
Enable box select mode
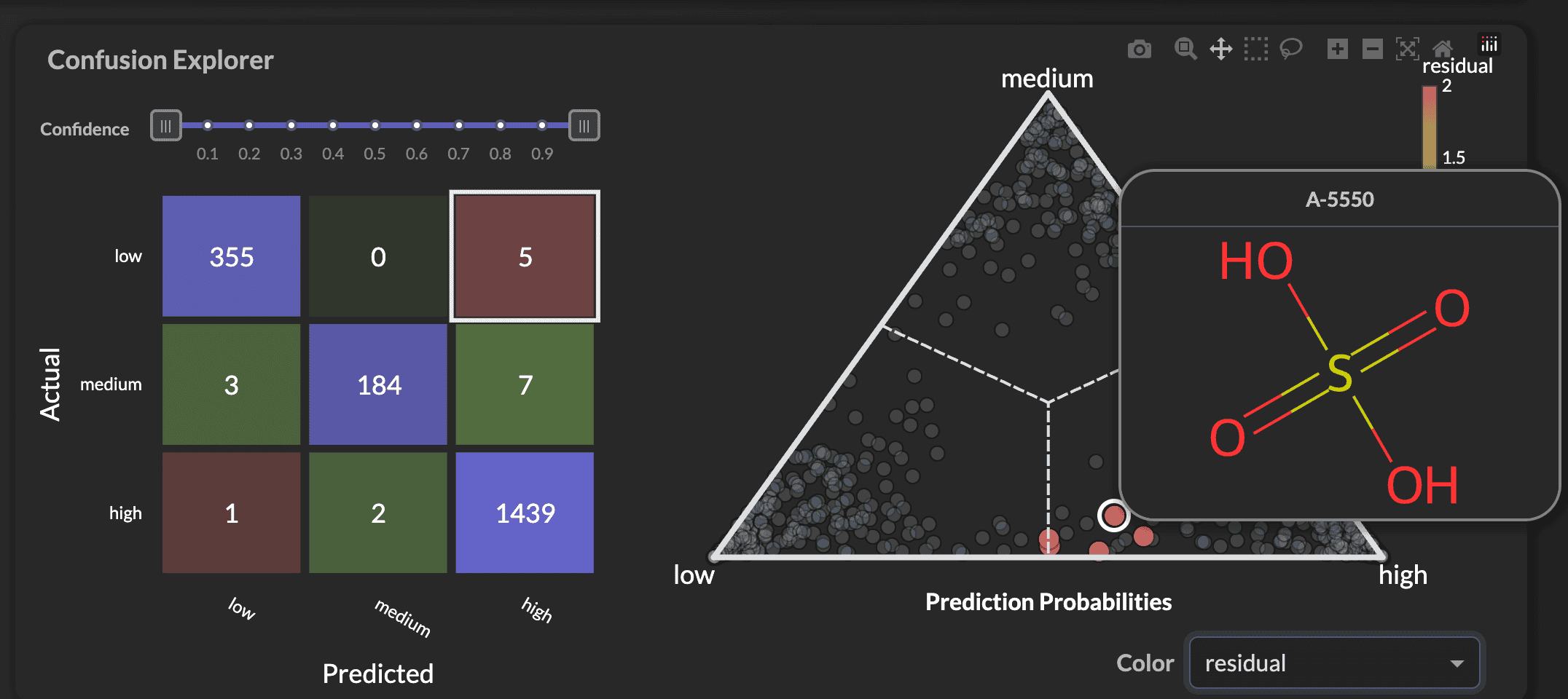click(x=1256, y=49)
